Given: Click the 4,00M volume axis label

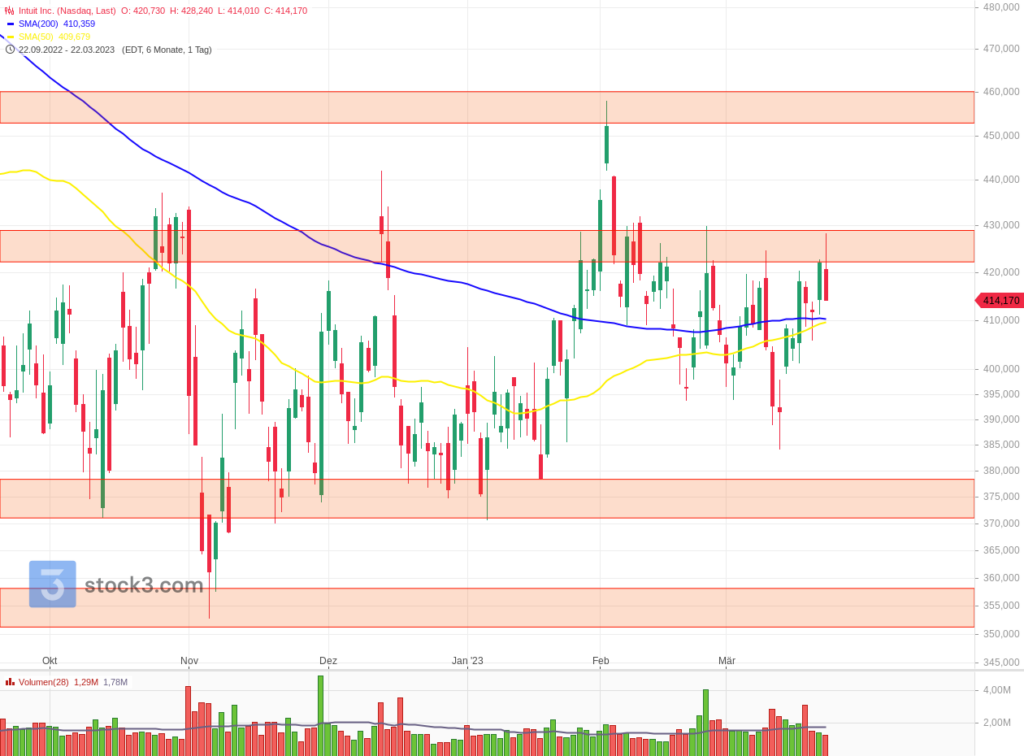Looking at the screenshot, I should (x=997, y=690).
